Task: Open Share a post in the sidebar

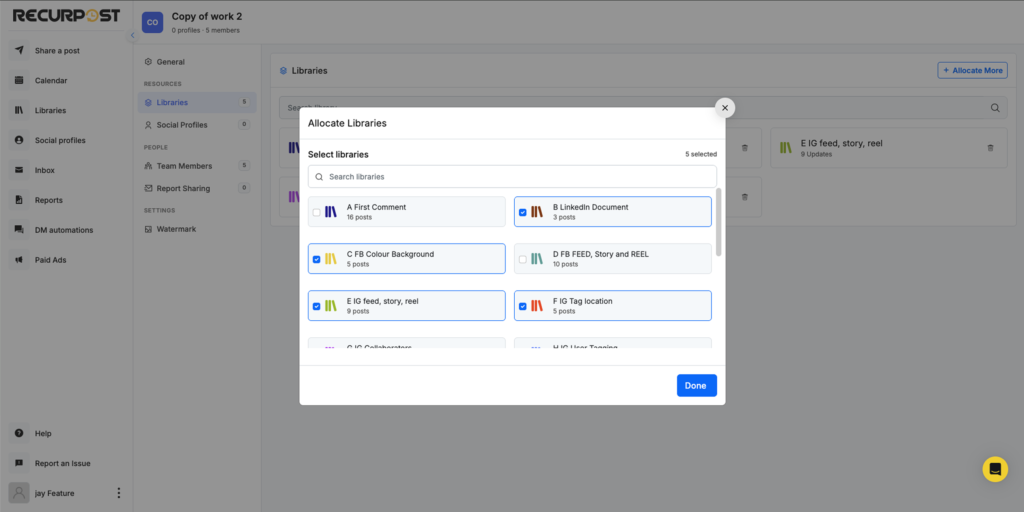Action: coord(57,50)
